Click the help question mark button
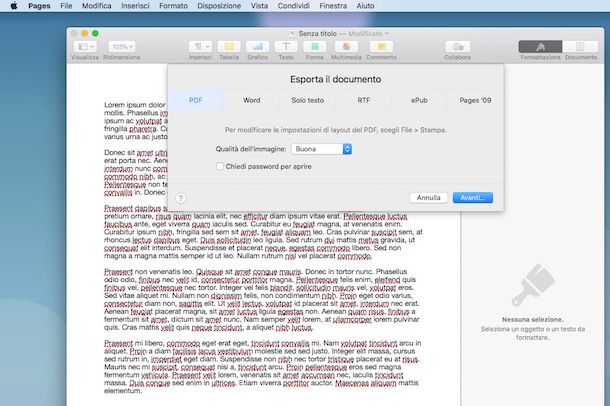The width and height of the screenshot is (610, 406). click(180, 198)
